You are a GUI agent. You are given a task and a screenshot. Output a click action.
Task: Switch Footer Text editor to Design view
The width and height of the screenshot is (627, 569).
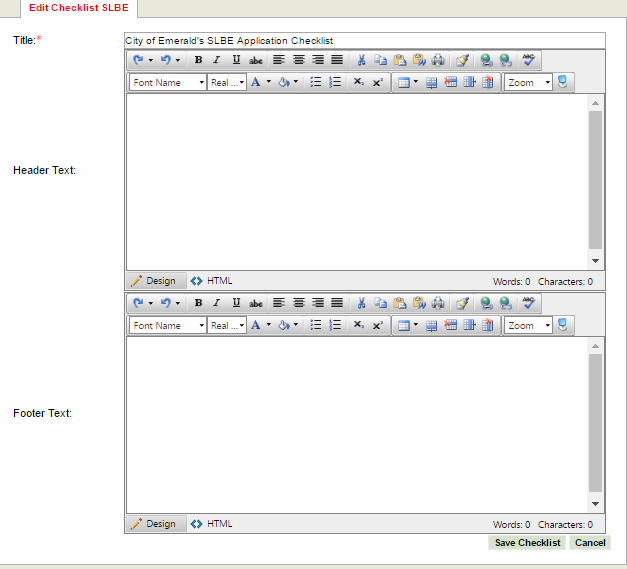[x=154, y=524]
